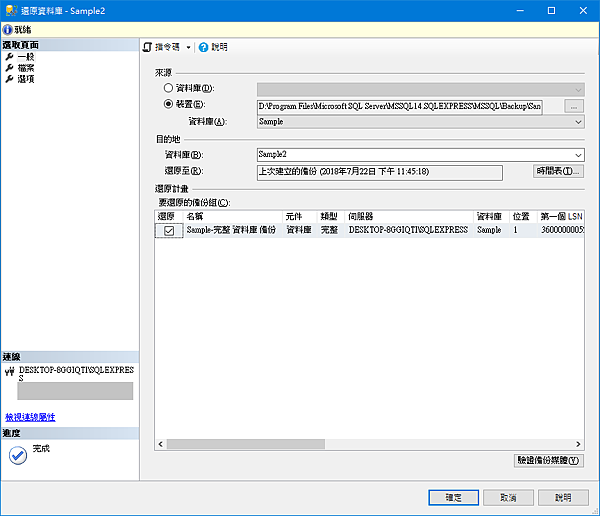The image size is (600, 516).
Task: Click the blue help question mark icon
Action: tap(204, 47)
